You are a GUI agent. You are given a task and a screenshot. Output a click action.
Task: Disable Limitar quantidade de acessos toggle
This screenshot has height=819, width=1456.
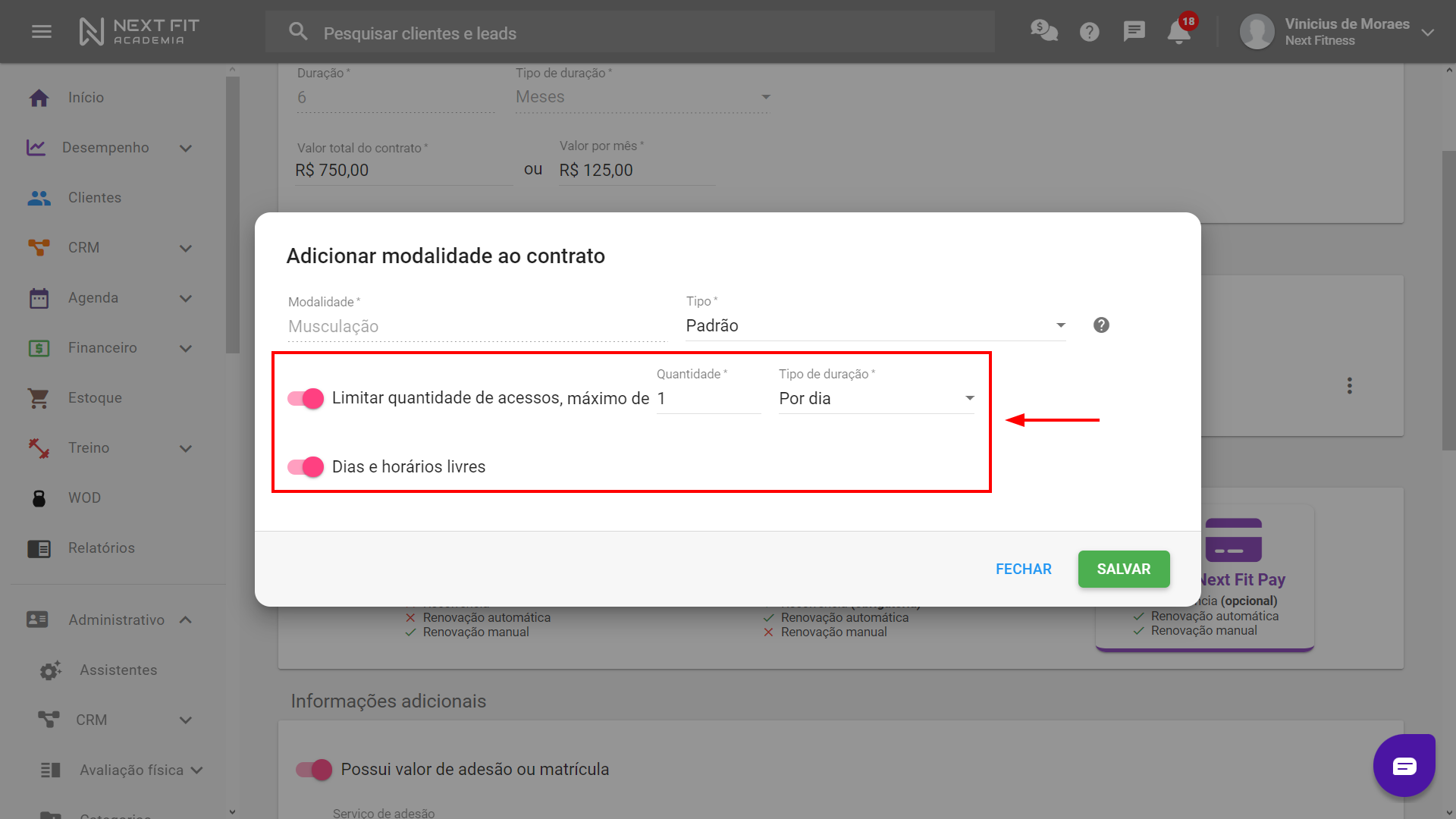(x=306, y=398)
